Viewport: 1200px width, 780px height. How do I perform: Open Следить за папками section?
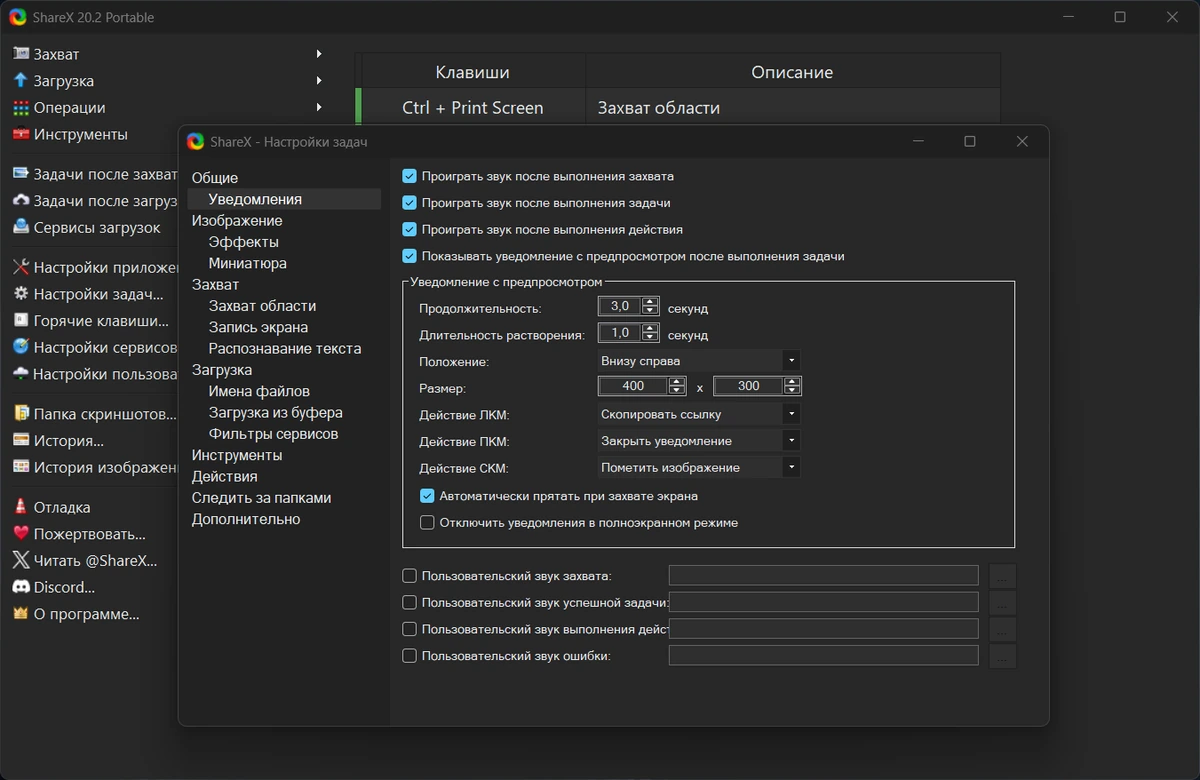pyautogui.click(x=262, y=498)
